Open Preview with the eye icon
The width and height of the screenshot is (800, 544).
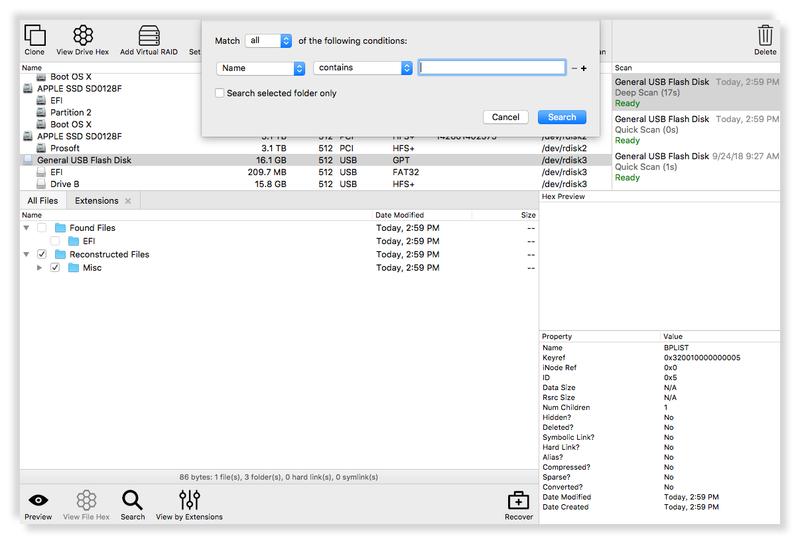[38, 500]
